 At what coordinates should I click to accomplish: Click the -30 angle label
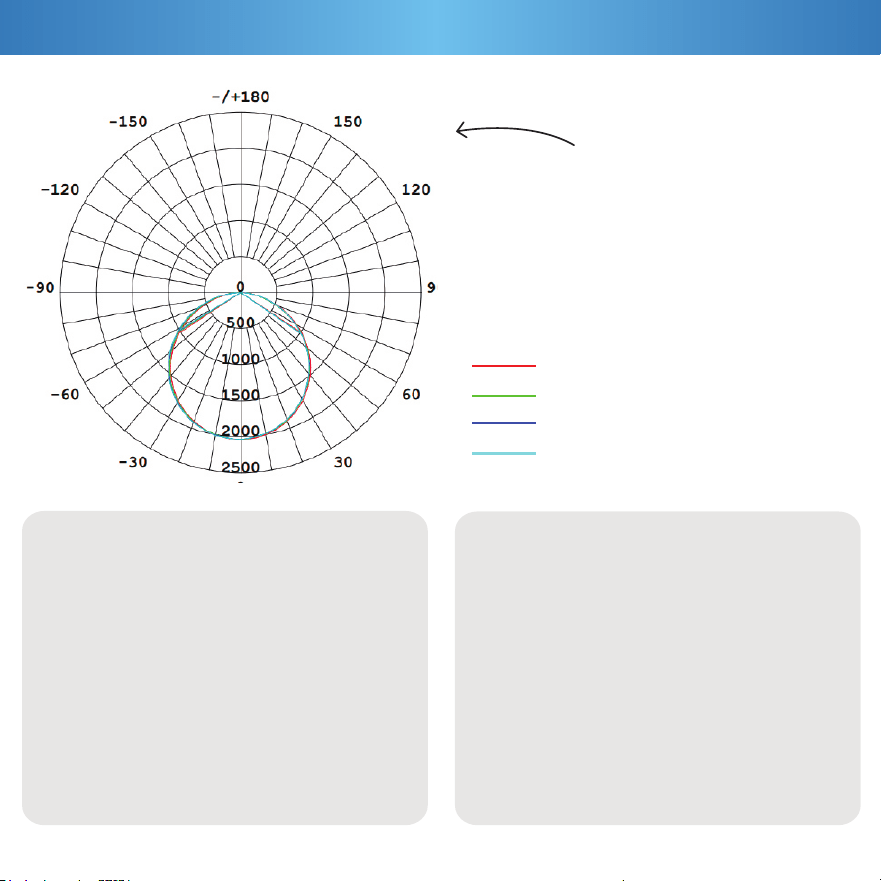pyautogui.click(x=133, y=462)
